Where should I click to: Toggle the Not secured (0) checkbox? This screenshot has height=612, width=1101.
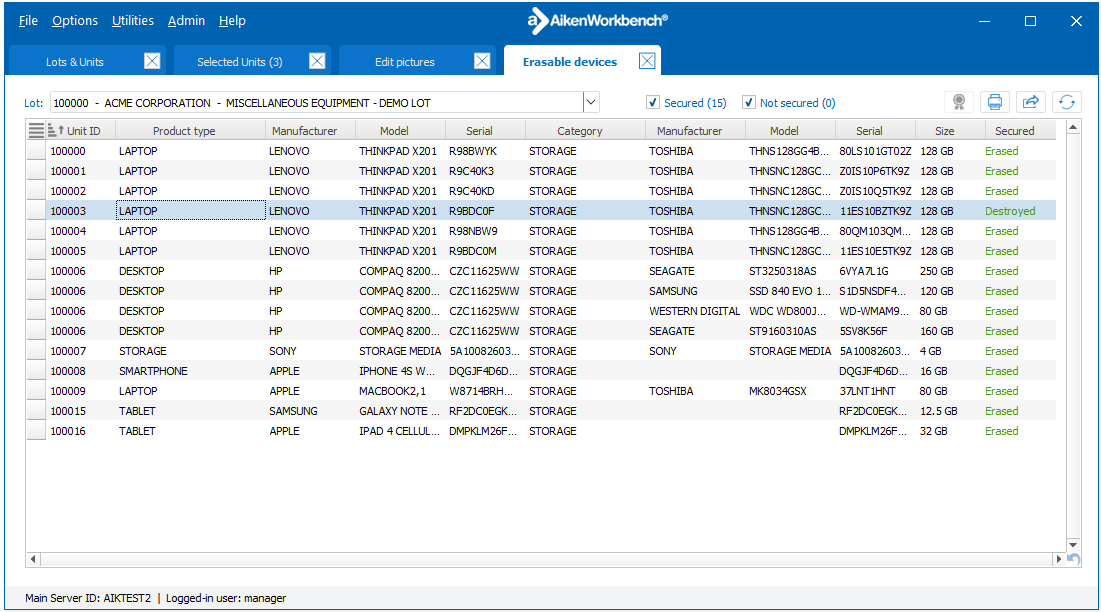point(749,102)
